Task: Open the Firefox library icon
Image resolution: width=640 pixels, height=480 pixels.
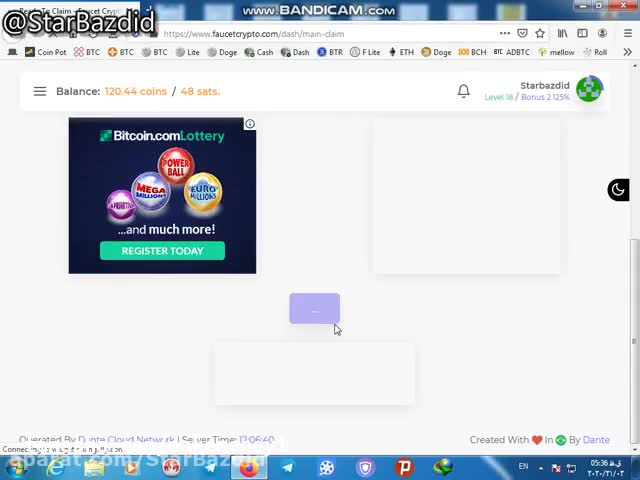Action: 564,33
